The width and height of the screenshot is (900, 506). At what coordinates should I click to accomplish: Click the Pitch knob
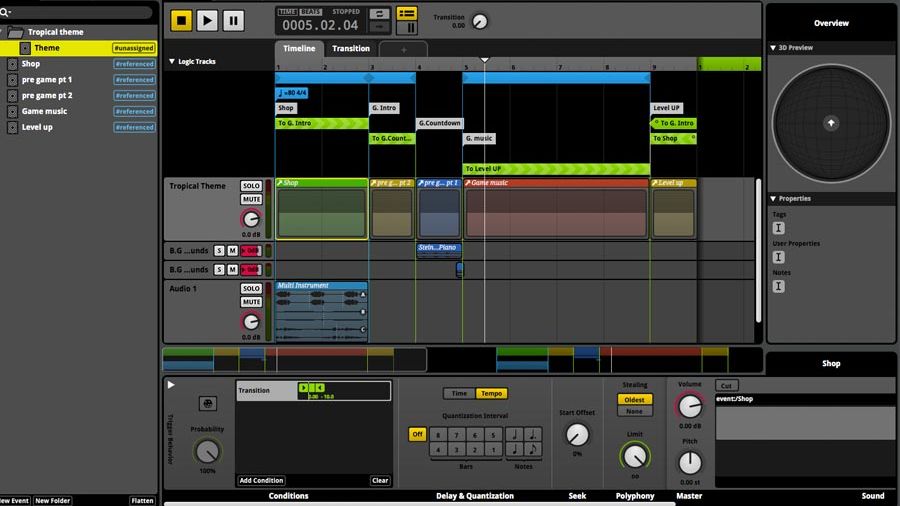pos(689,462)
